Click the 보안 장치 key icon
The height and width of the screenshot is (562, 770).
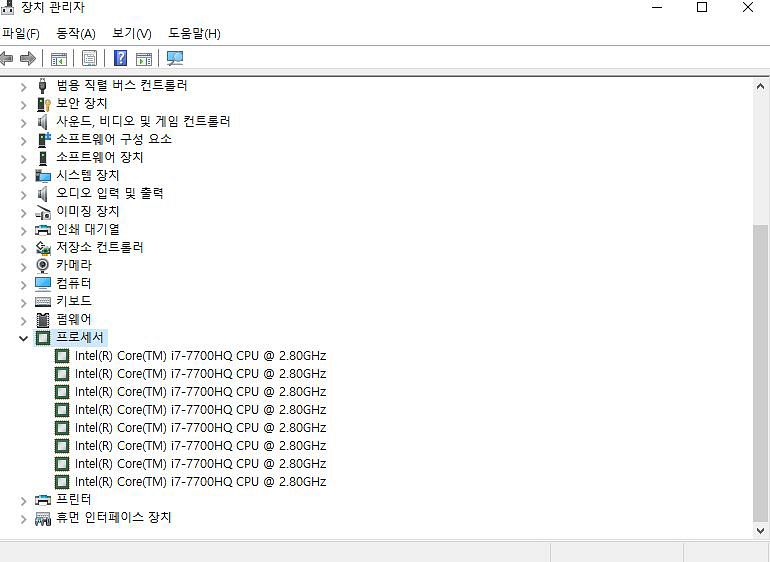(x=43, y=104)
